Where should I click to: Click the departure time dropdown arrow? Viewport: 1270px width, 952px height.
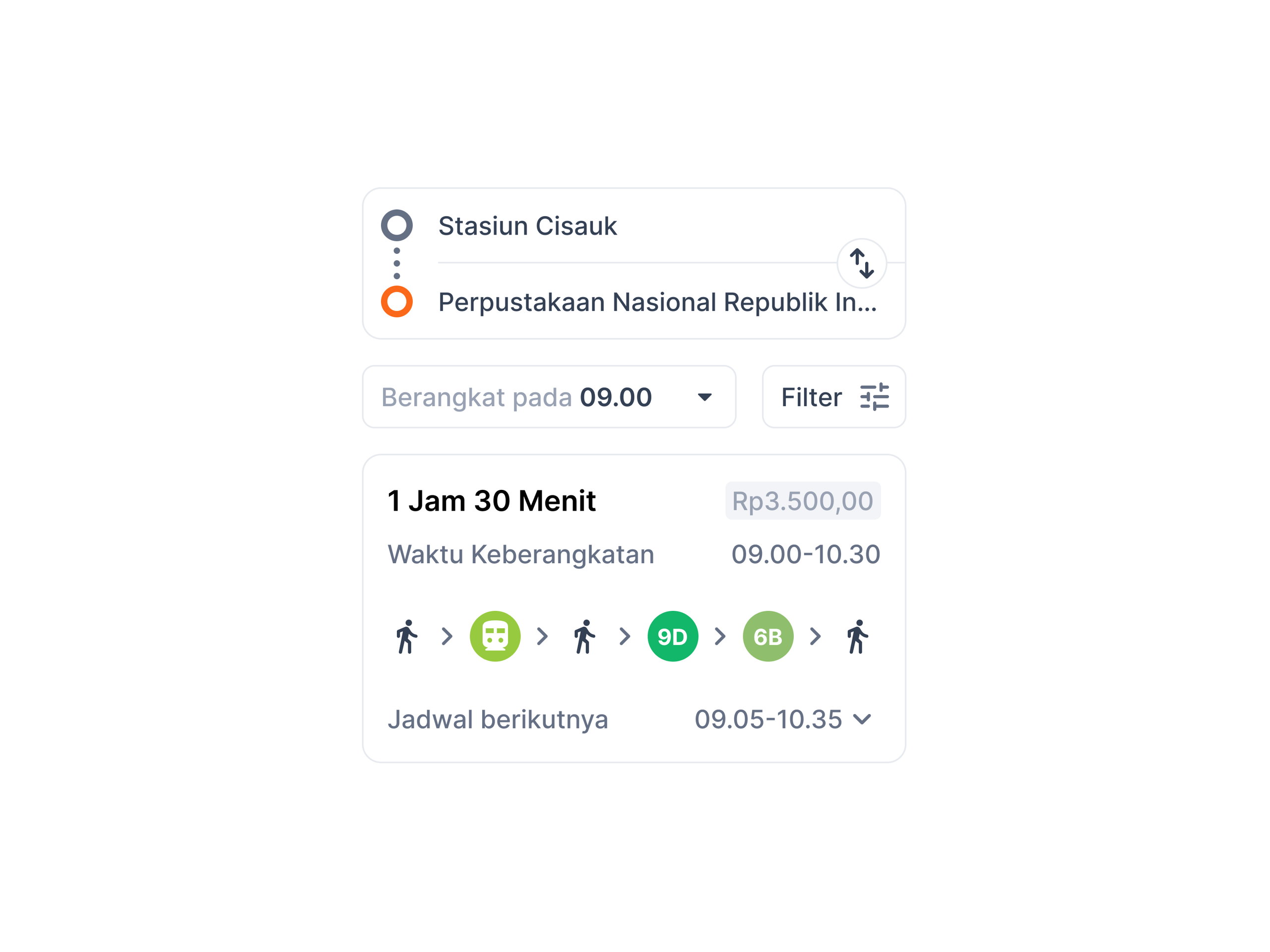704,397
